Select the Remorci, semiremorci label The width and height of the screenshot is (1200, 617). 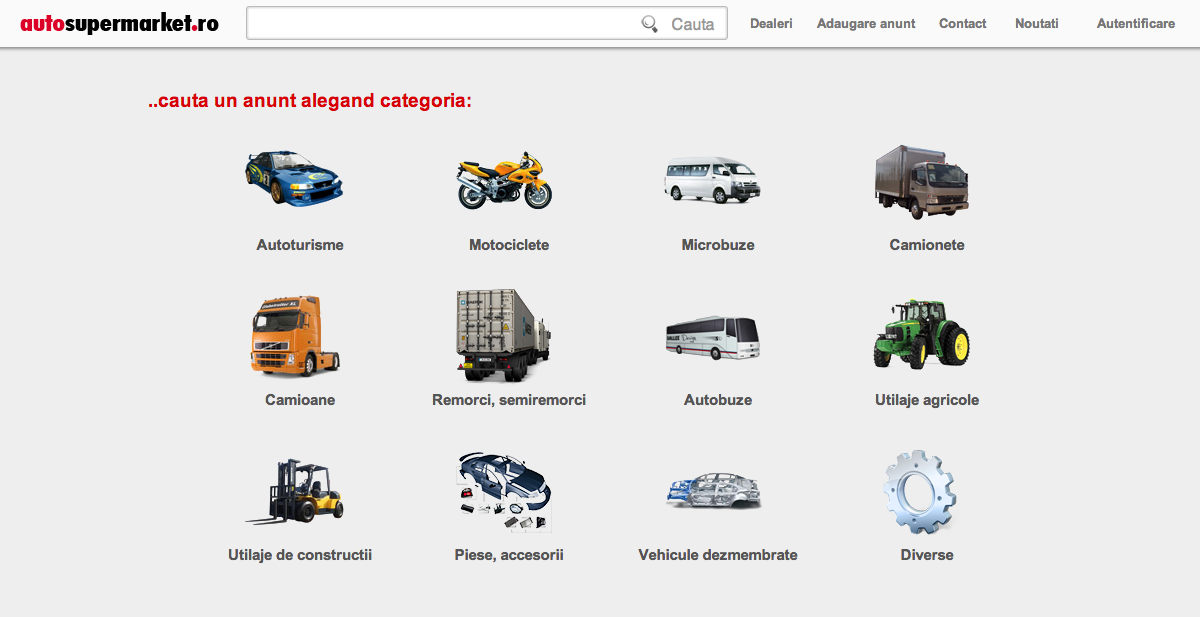point(509,400)
